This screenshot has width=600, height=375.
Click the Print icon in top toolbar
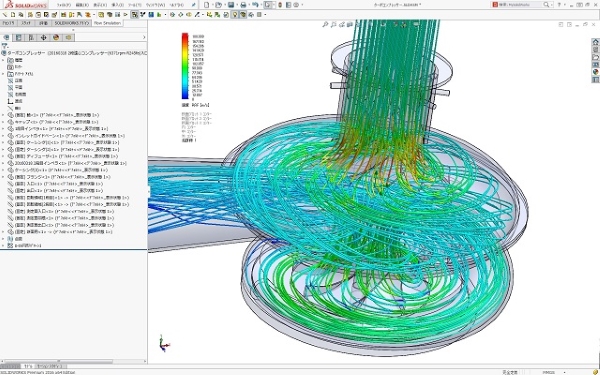pyautogui.click(x=243, y=5)
